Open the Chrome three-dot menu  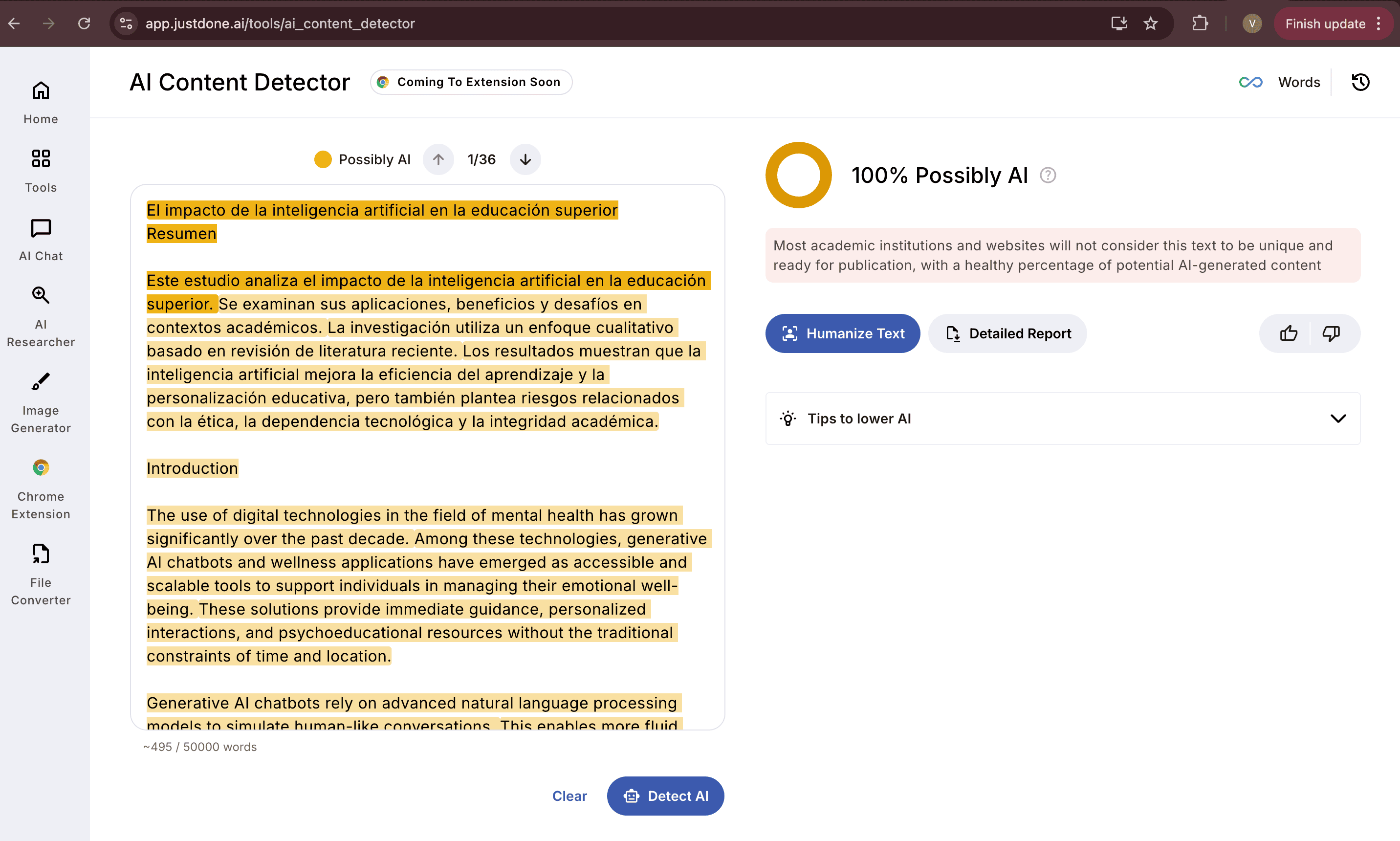point(1379,24)
